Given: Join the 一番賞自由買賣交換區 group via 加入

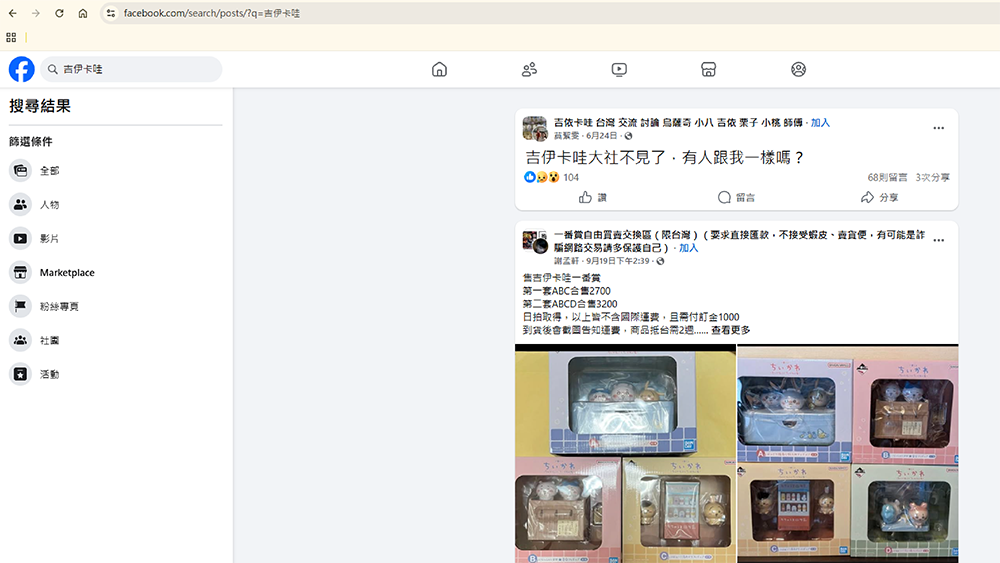Looking at the screenshot, I should 688,248.
